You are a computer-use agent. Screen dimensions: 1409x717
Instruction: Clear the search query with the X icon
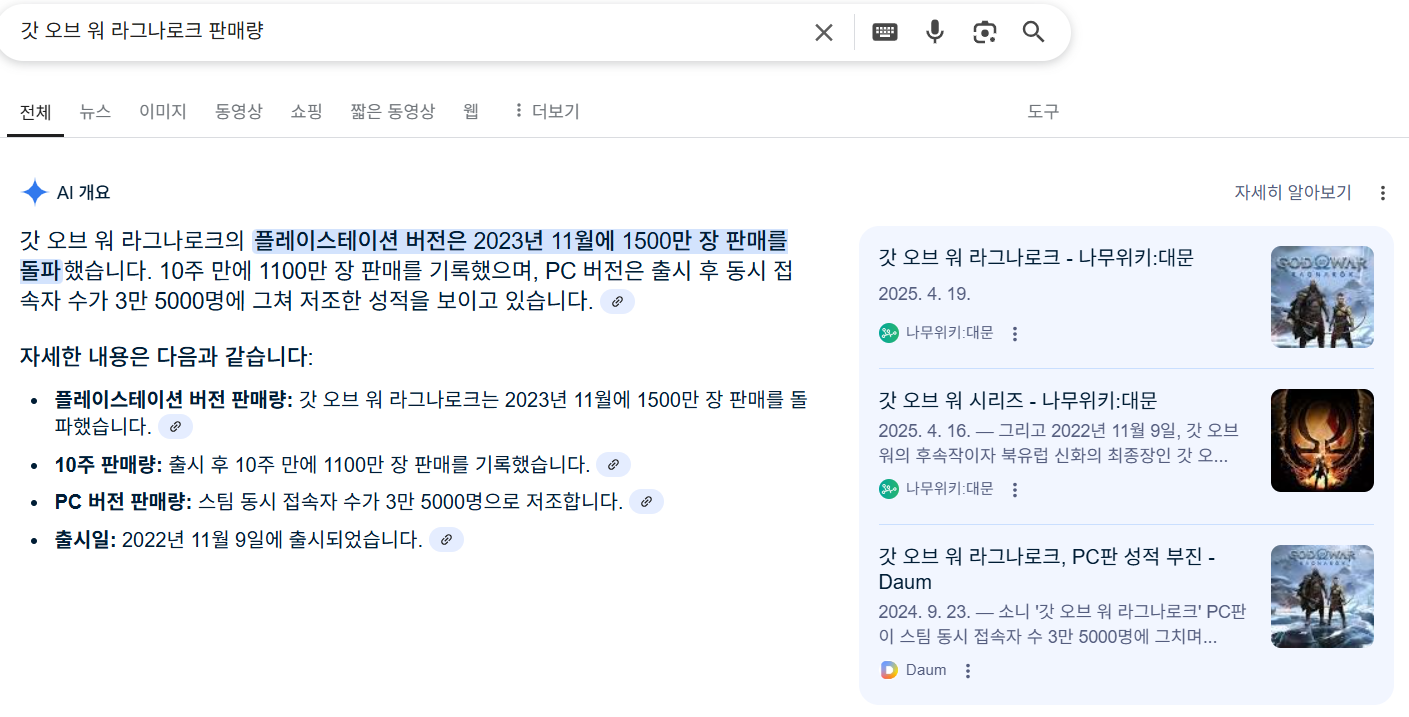(x=823, y=32)
